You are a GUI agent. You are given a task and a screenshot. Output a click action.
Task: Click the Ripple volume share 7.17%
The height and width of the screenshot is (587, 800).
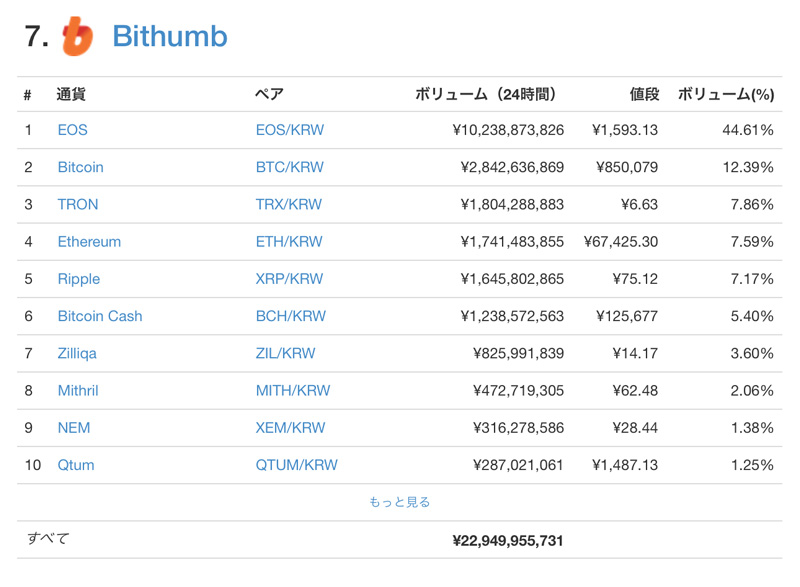[x=752, y=279]
